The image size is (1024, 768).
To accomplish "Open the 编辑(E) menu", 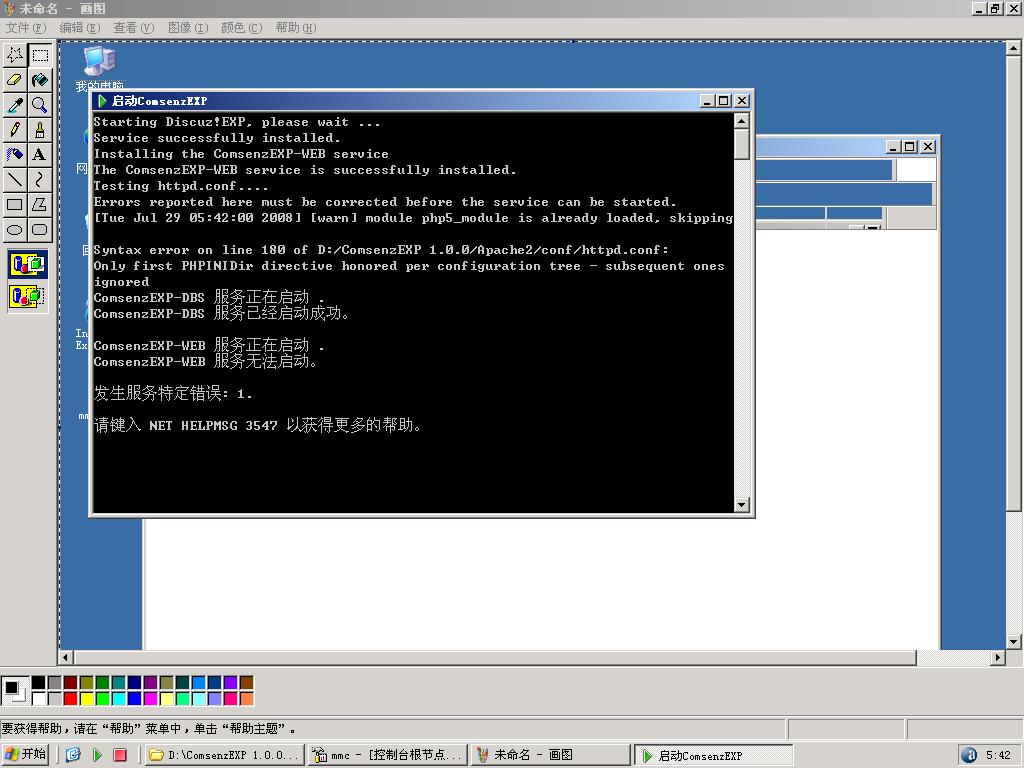I will (80, 27).
